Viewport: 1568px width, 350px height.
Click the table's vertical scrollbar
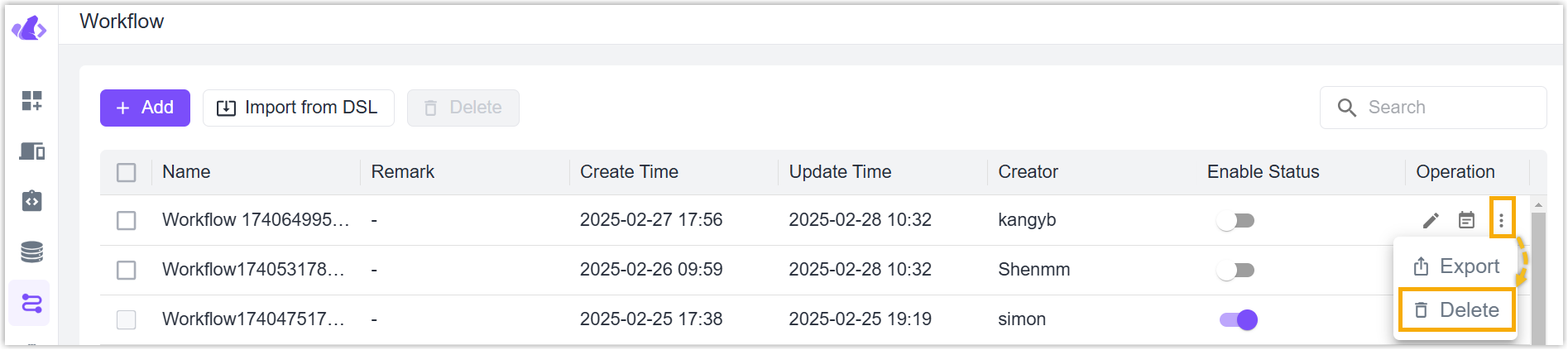[x=1538, y=273]
